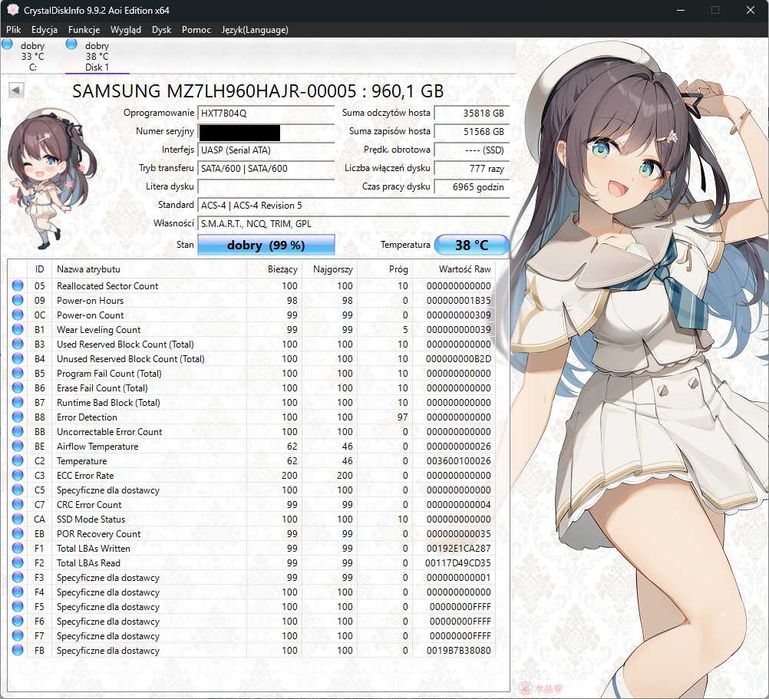Click the 38 °C temperature button

point(472,245)
